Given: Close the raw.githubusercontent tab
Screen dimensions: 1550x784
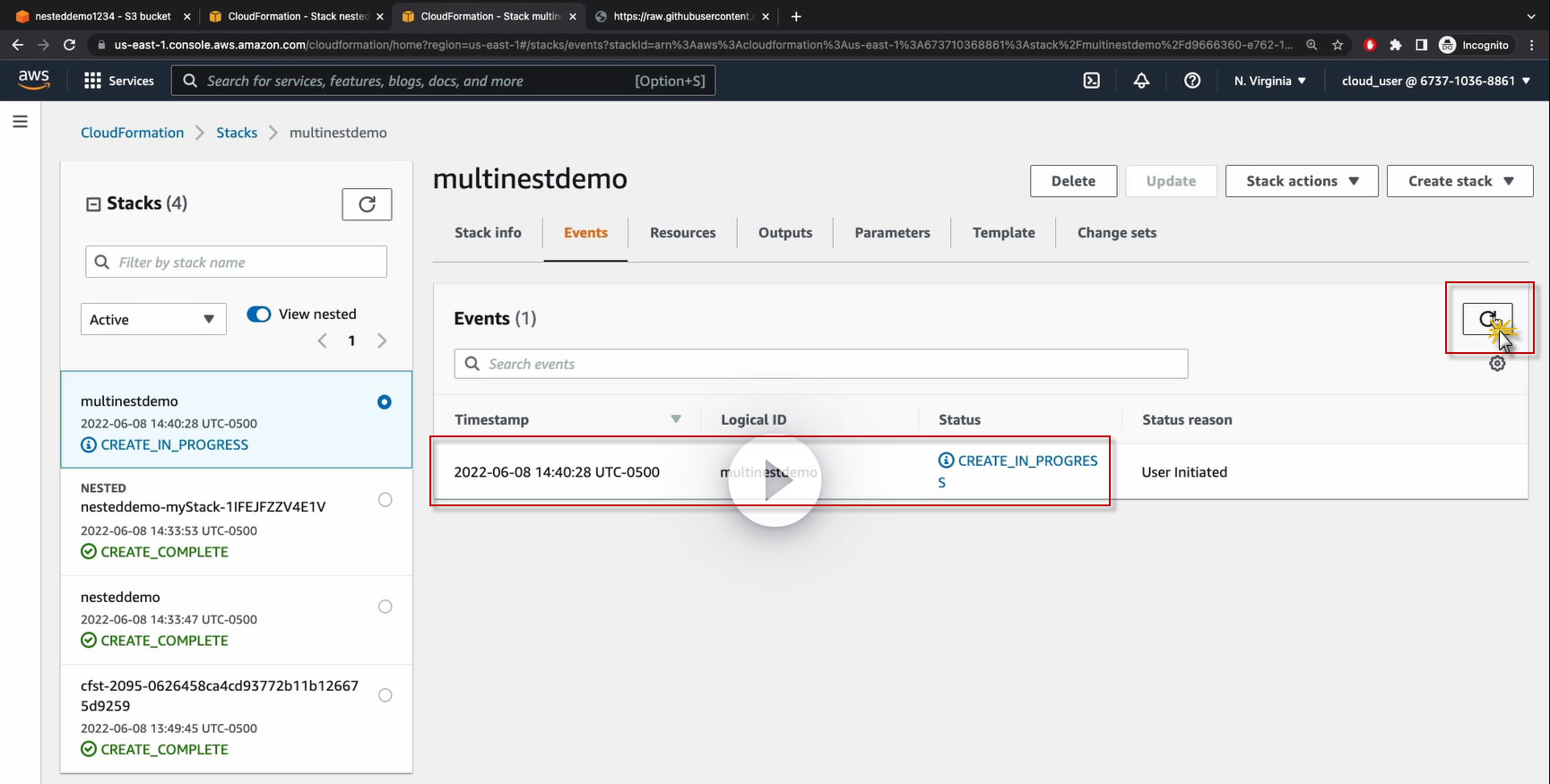Looking at the screenshot, I should pos(766,16).
